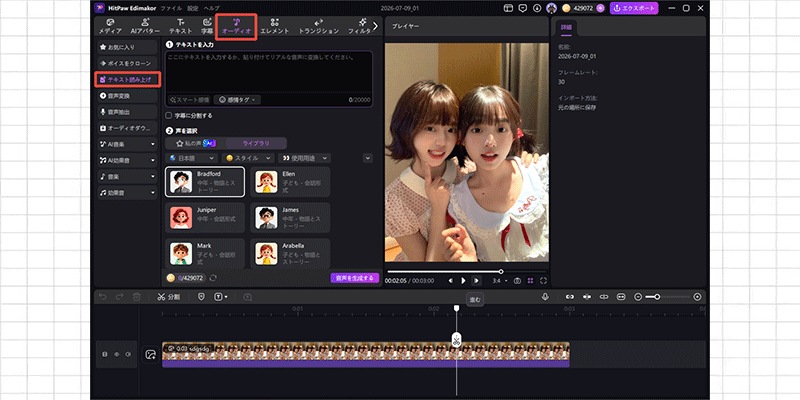Select the Bradford voice card
800x400 pixels.
tap(205, 182)
